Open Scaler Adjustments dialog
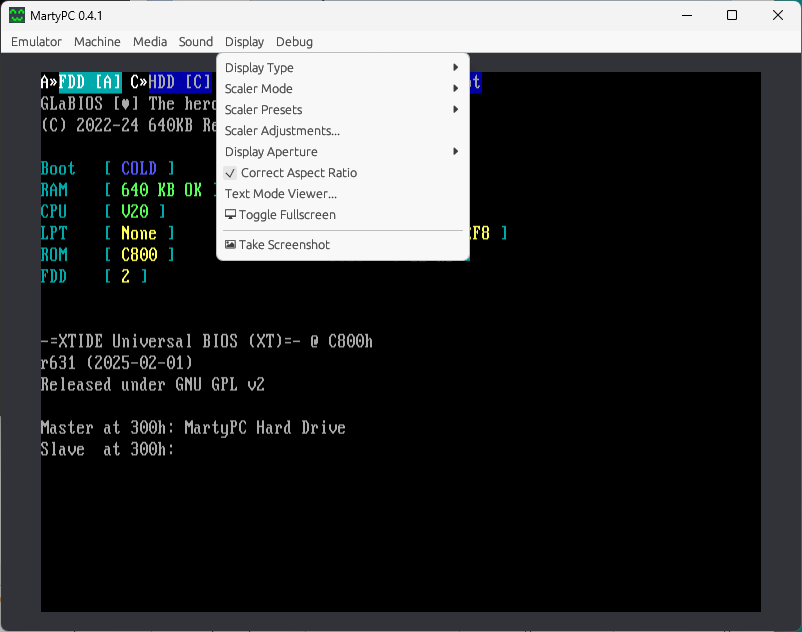Viewport: 802px width, 632px height. tap(282, 131)
